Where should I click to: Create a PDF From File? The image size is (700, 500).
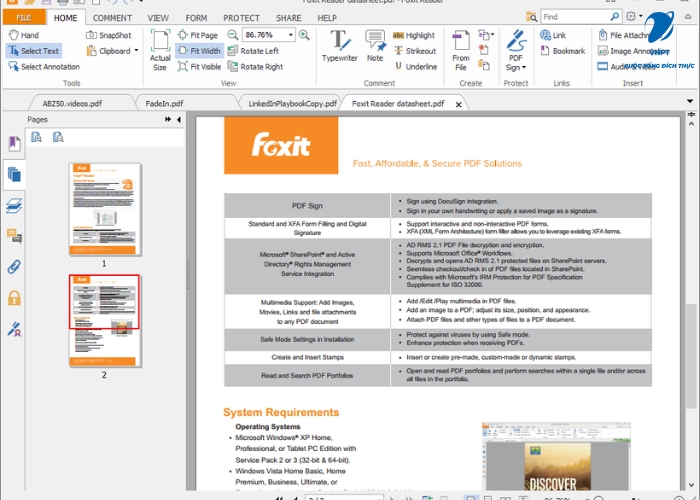click(x=461, y=50)
